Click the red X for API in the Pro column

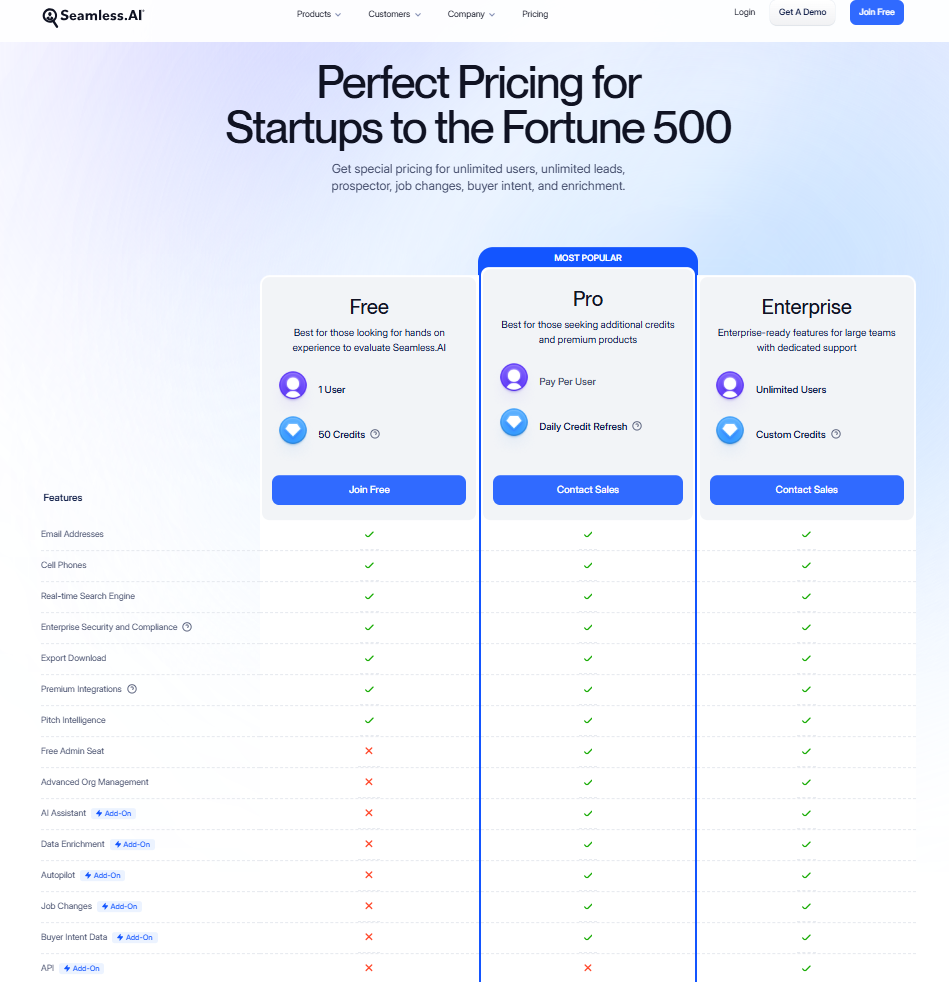pyautogui.click(x=587, y=968)
